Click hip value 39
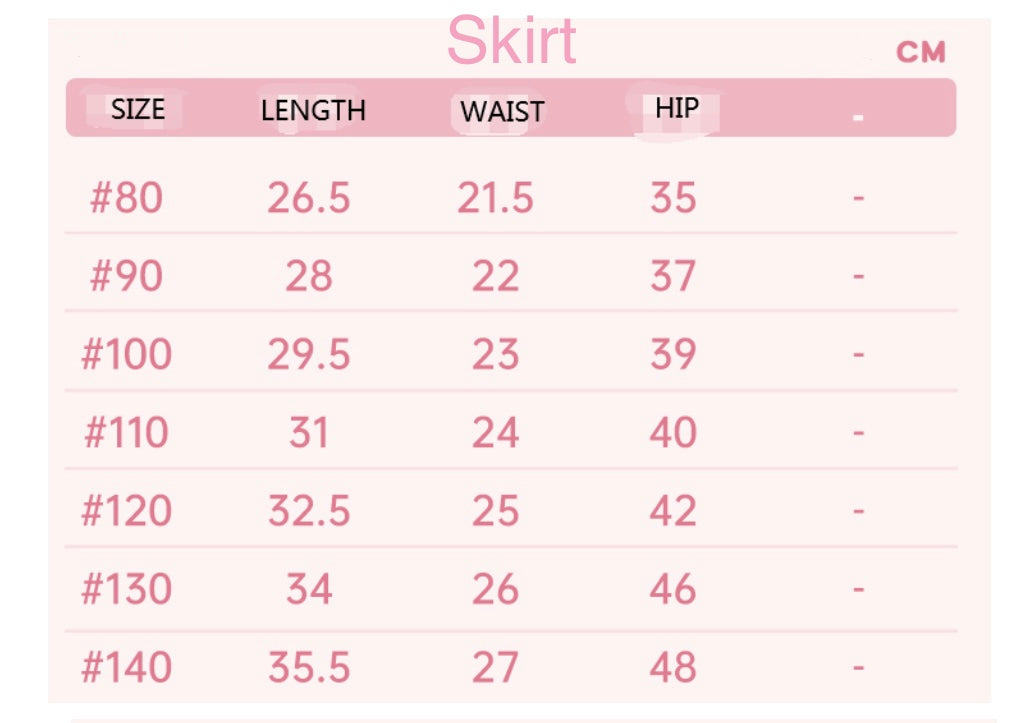This screenshot has width=1036, height=723. (672, 354)
